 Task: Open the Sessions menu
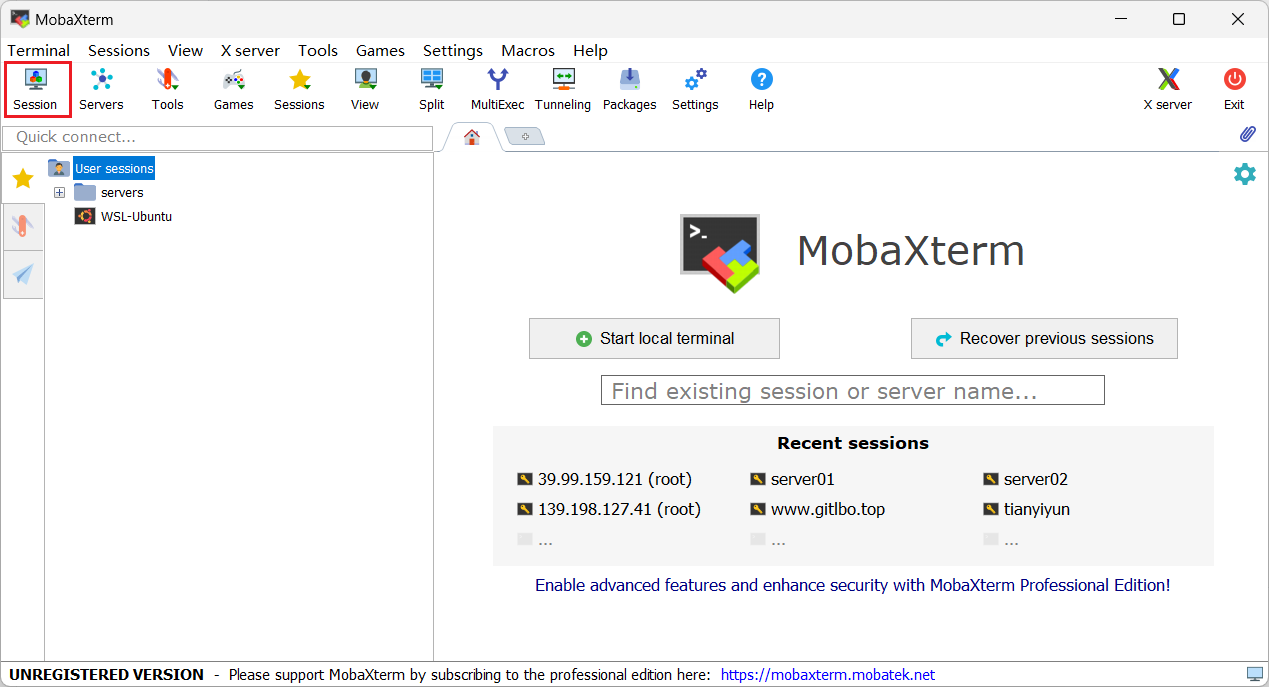[119, 50]
